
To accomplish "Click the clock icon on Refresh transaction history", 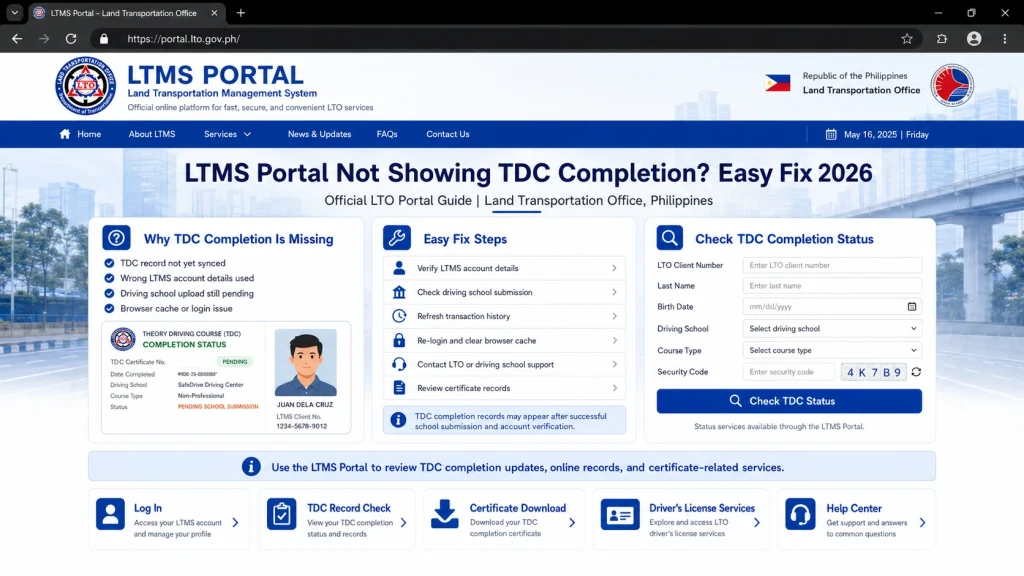I will (x=399, y=316).
